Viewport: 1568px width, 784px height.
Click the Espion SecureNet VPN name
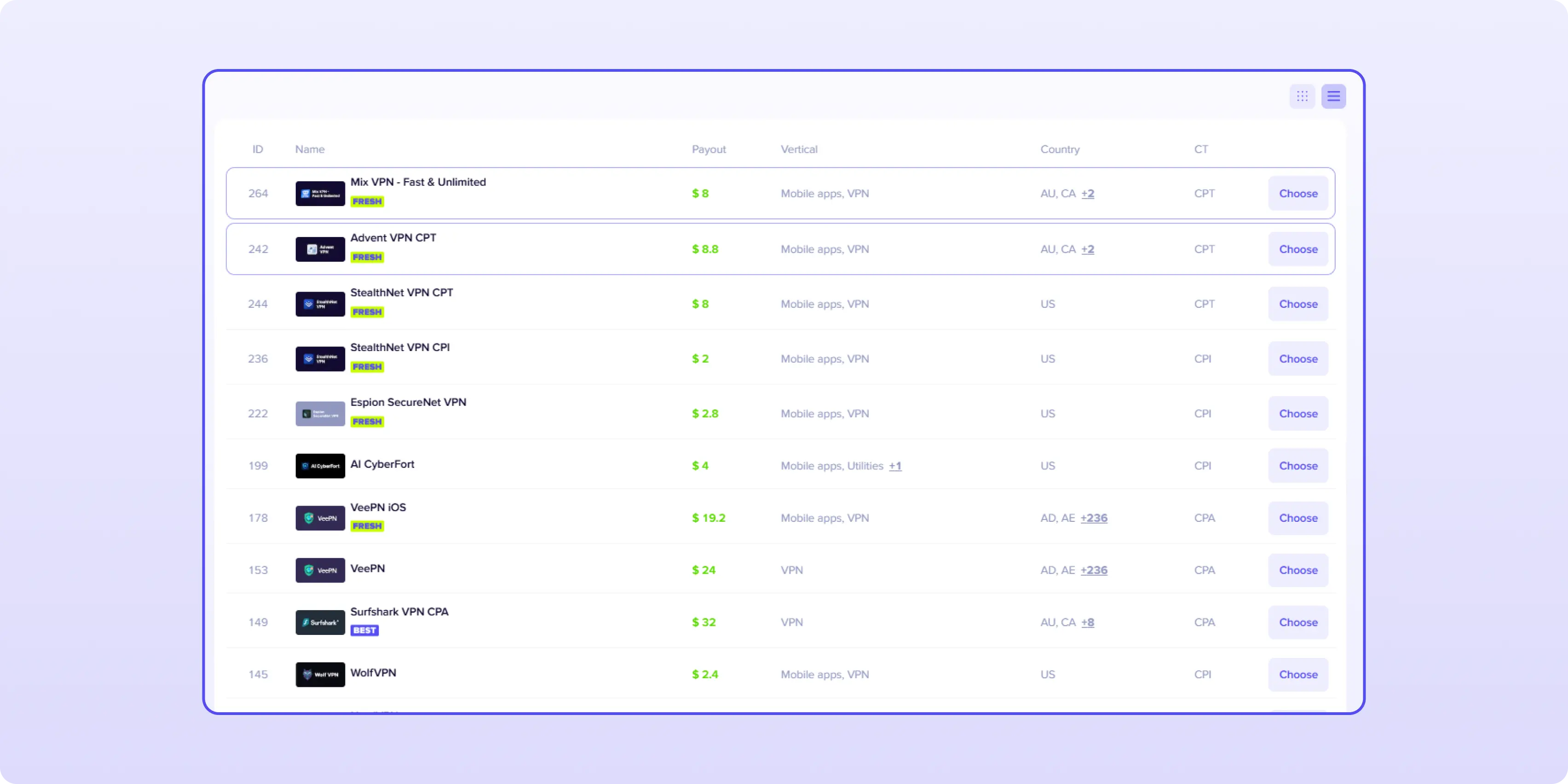409,402
